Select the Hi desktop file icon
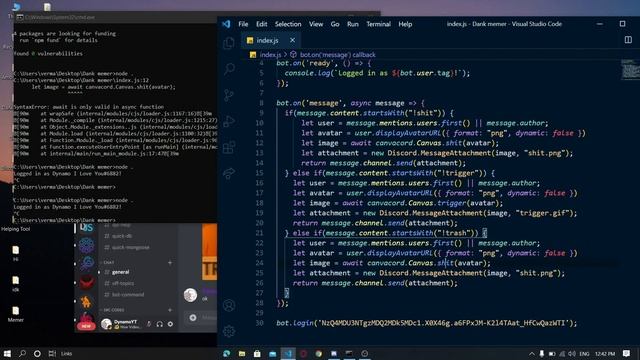This screenshot has width=640, height=360. coord(16,253)
